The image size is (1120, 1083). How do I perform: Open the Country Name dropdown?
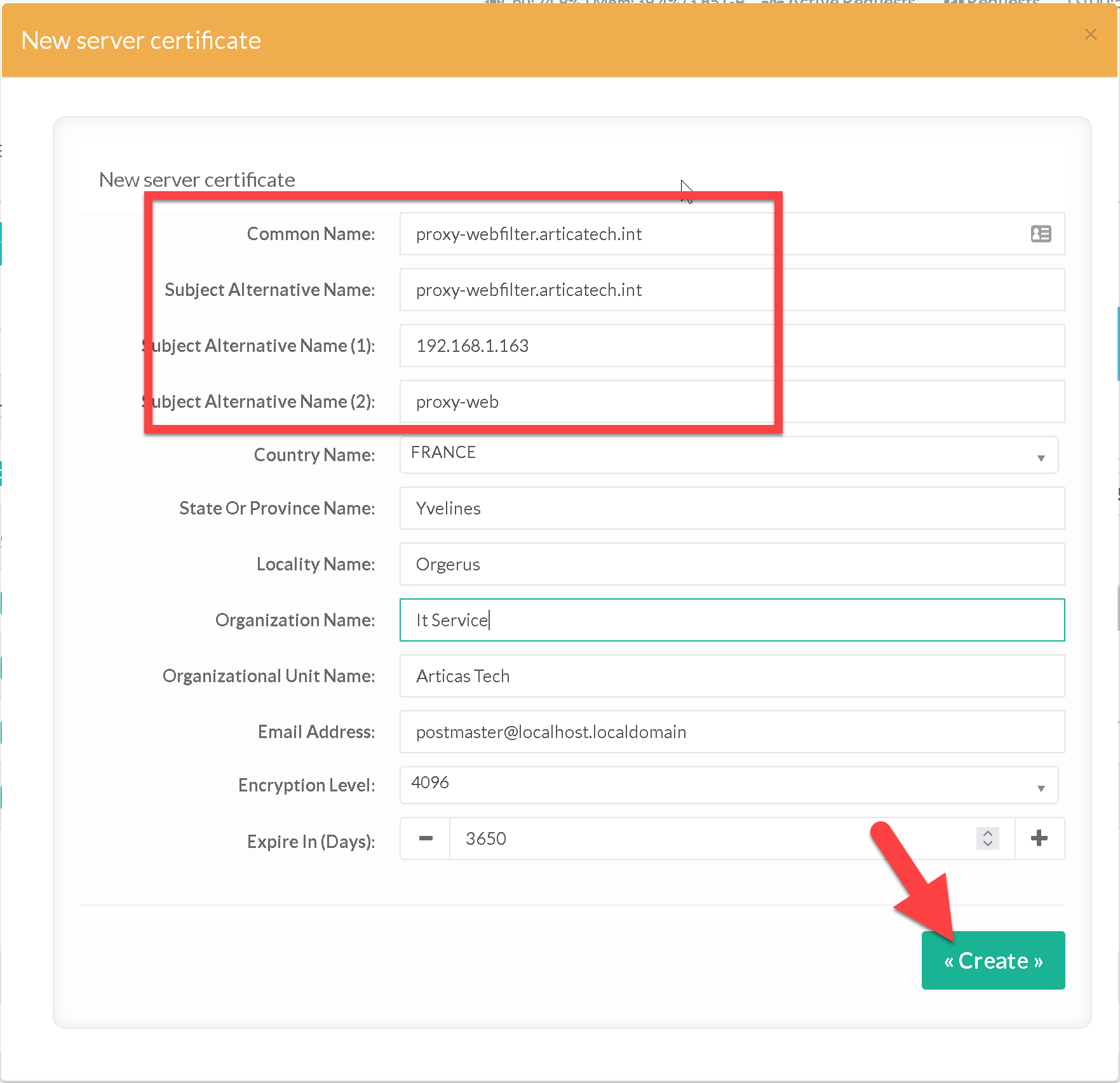coord(728,454)
